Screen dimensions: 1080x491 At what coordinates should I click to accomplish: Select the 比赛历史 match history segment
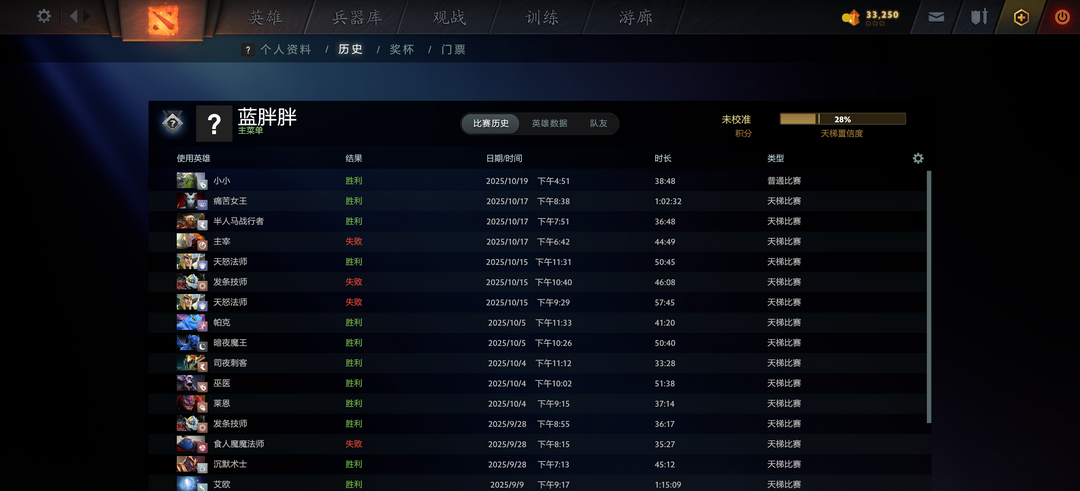(491, 123)
